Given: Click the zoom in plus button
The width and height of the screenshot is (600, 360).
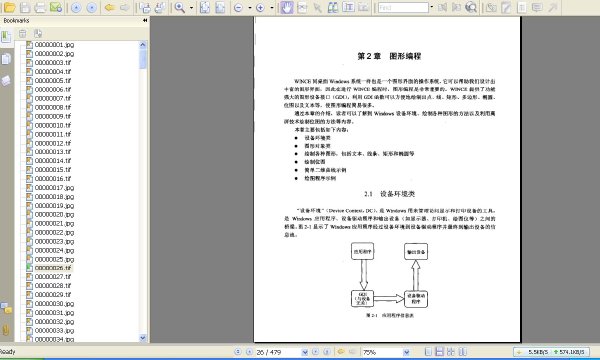Looking at the screenshot, I should (260, 8).
